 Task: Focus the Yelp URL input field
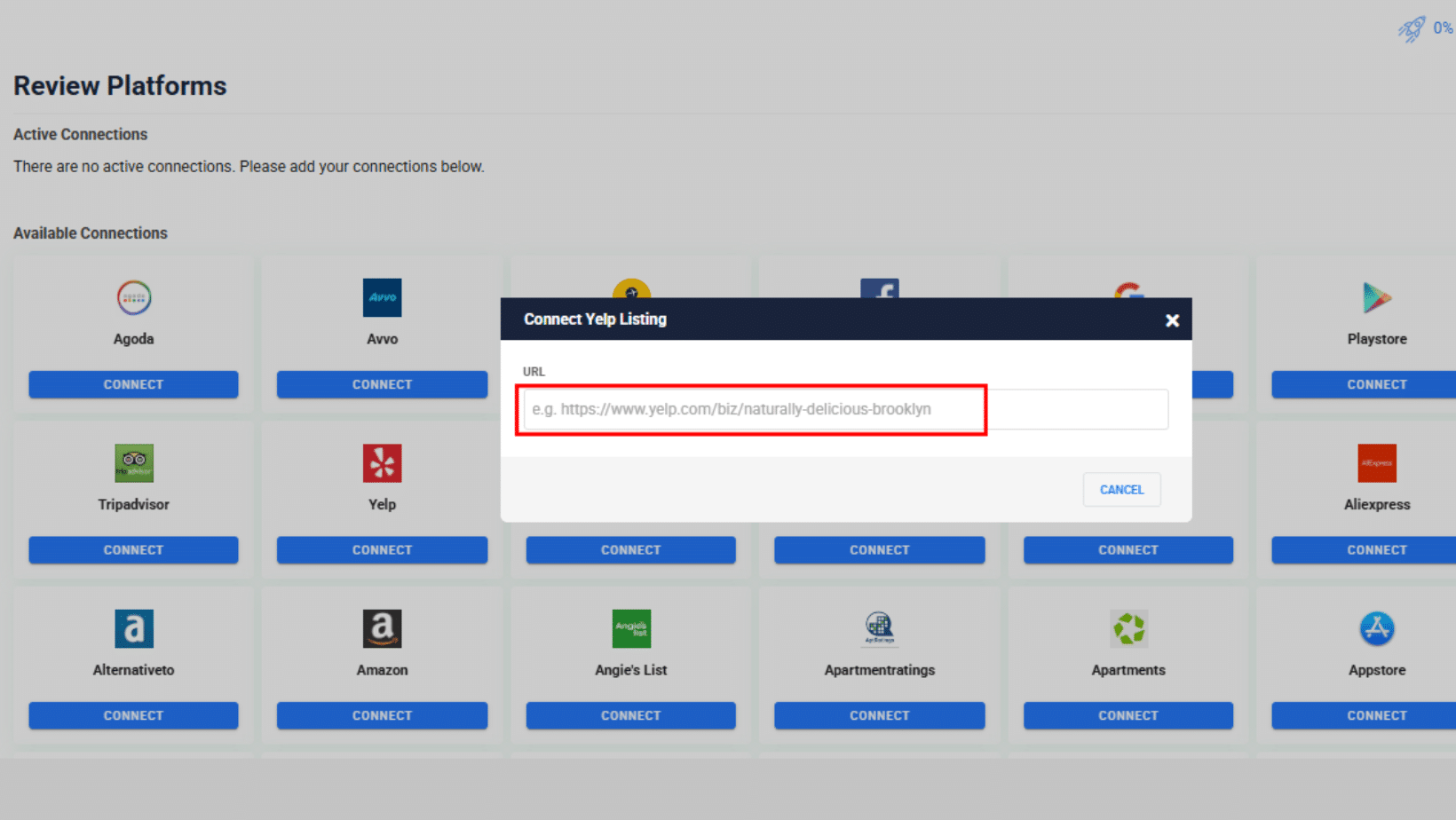(x=845, y=409)
